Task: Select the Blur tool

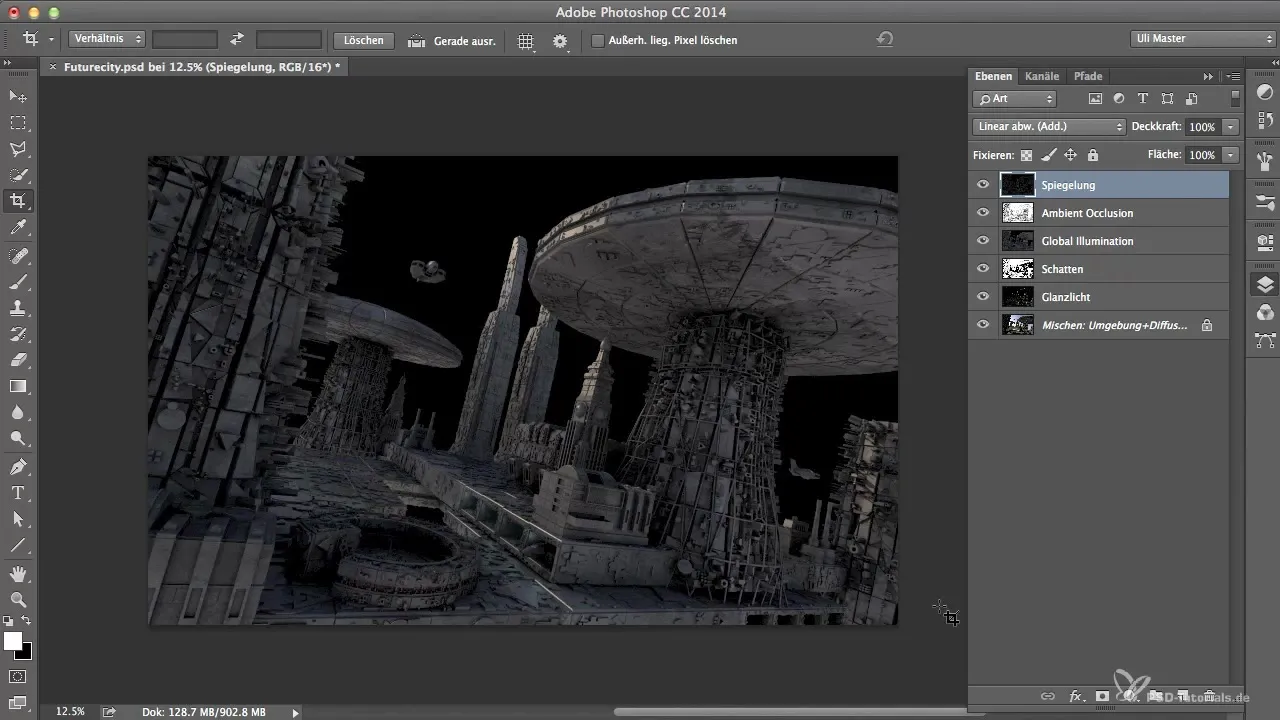Action: (18, 412)
